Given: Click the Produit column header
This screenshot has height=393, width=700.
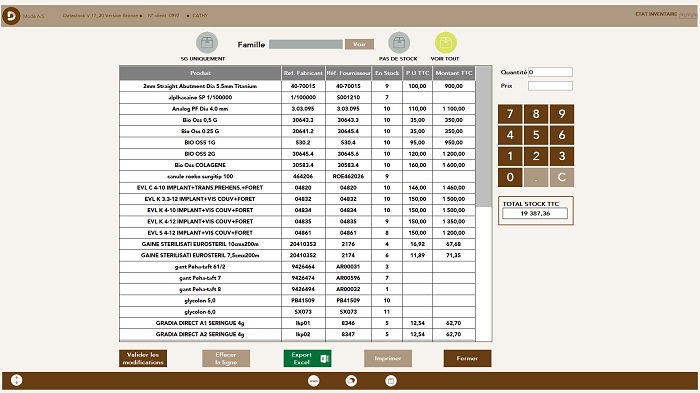Looking at the screenshot, I should pyautogui.click(x=200, y=73).
